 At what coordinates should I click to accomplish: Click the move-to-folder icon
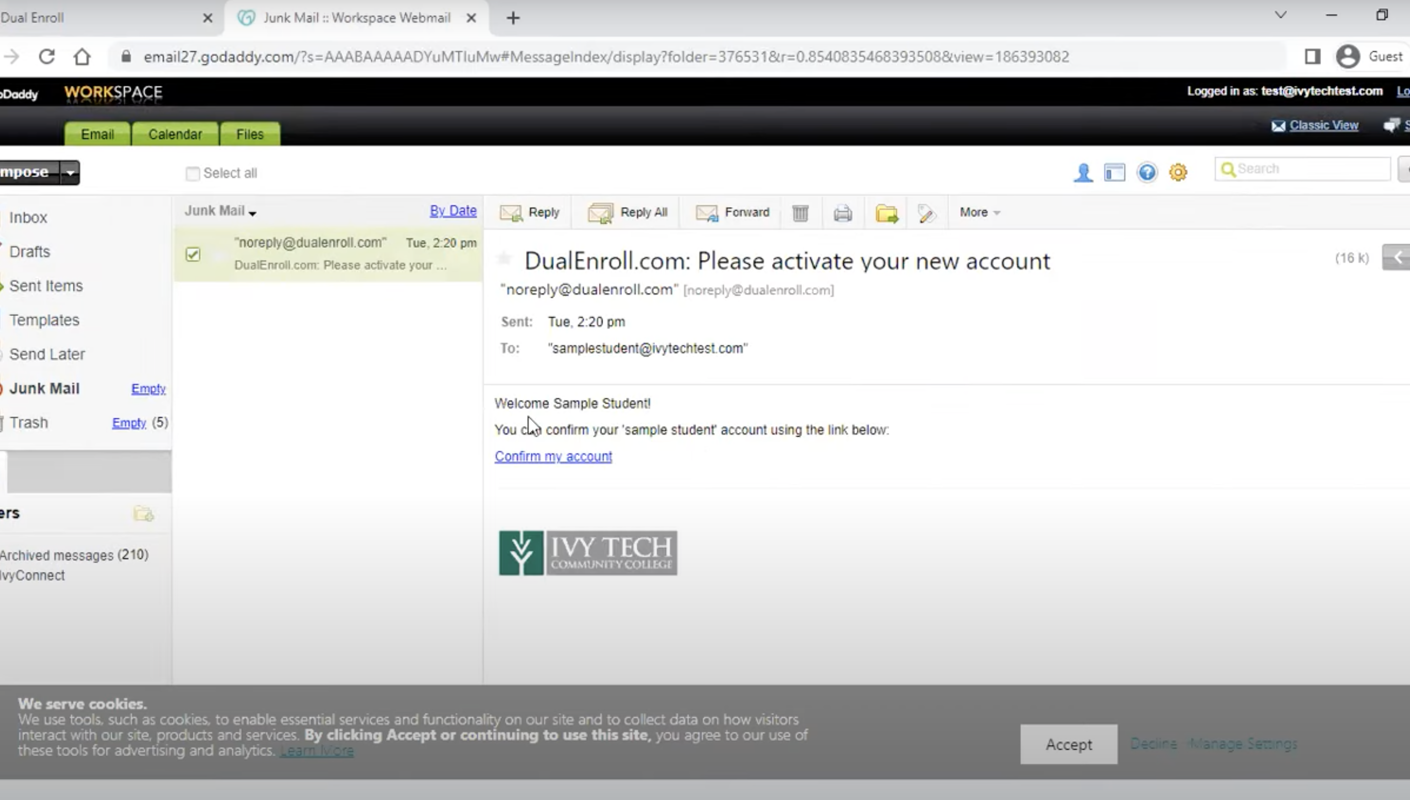886,213
